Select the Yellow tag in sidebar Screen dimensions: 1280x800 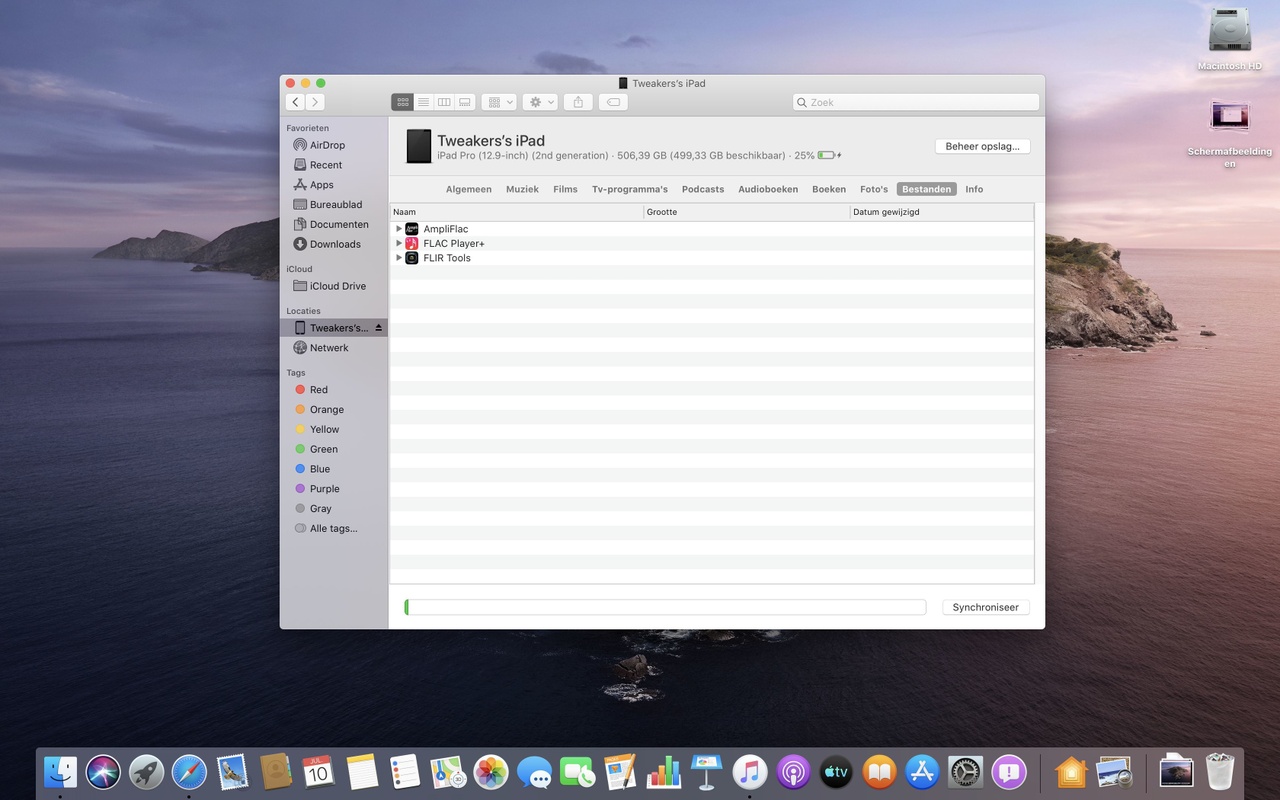pos(324,430)
